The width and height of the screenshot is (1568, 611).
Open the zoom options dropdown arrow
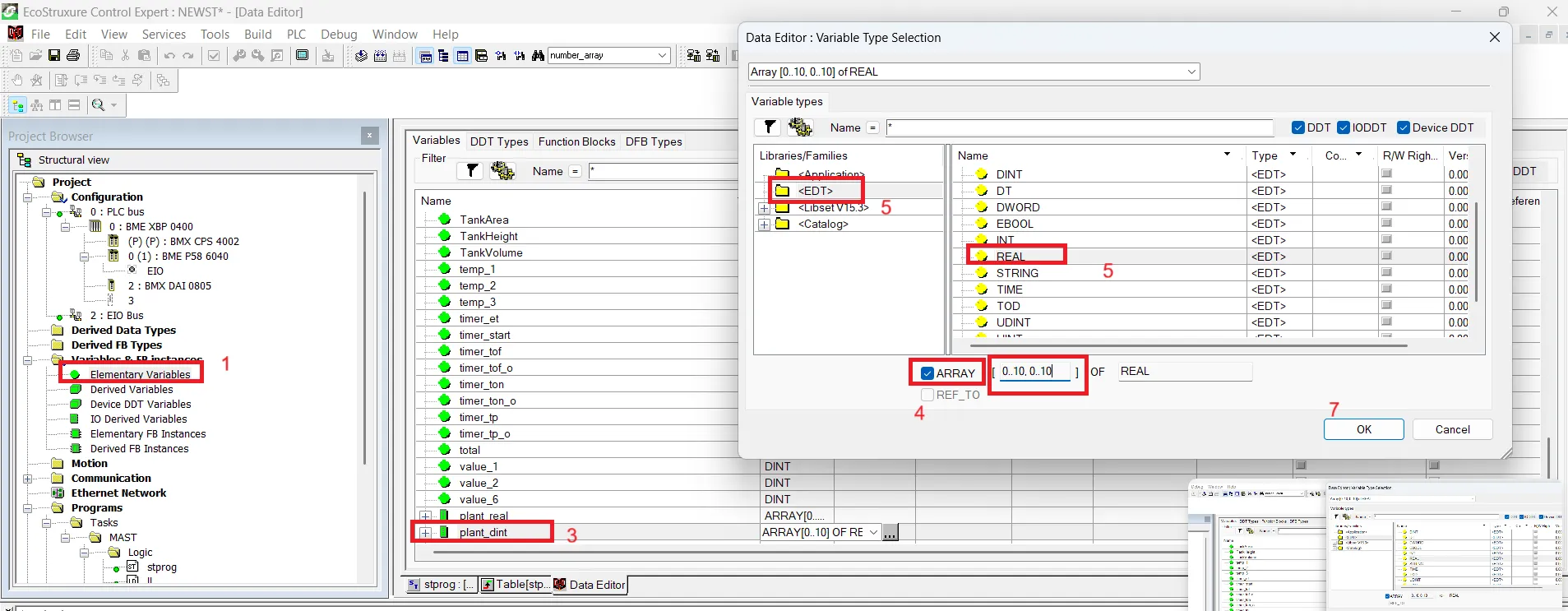click(113, 105)
